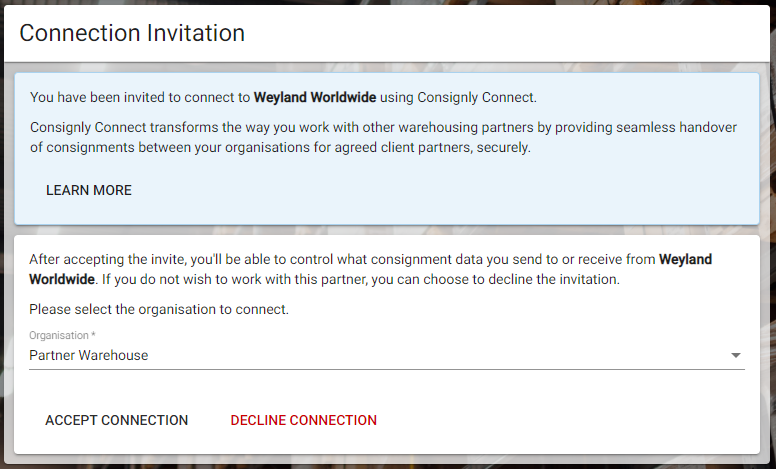The width and height of the screenshot is (776, 469).
Task: Click bold Weyland Worldwide in blue panel
Action: [315, 97]
